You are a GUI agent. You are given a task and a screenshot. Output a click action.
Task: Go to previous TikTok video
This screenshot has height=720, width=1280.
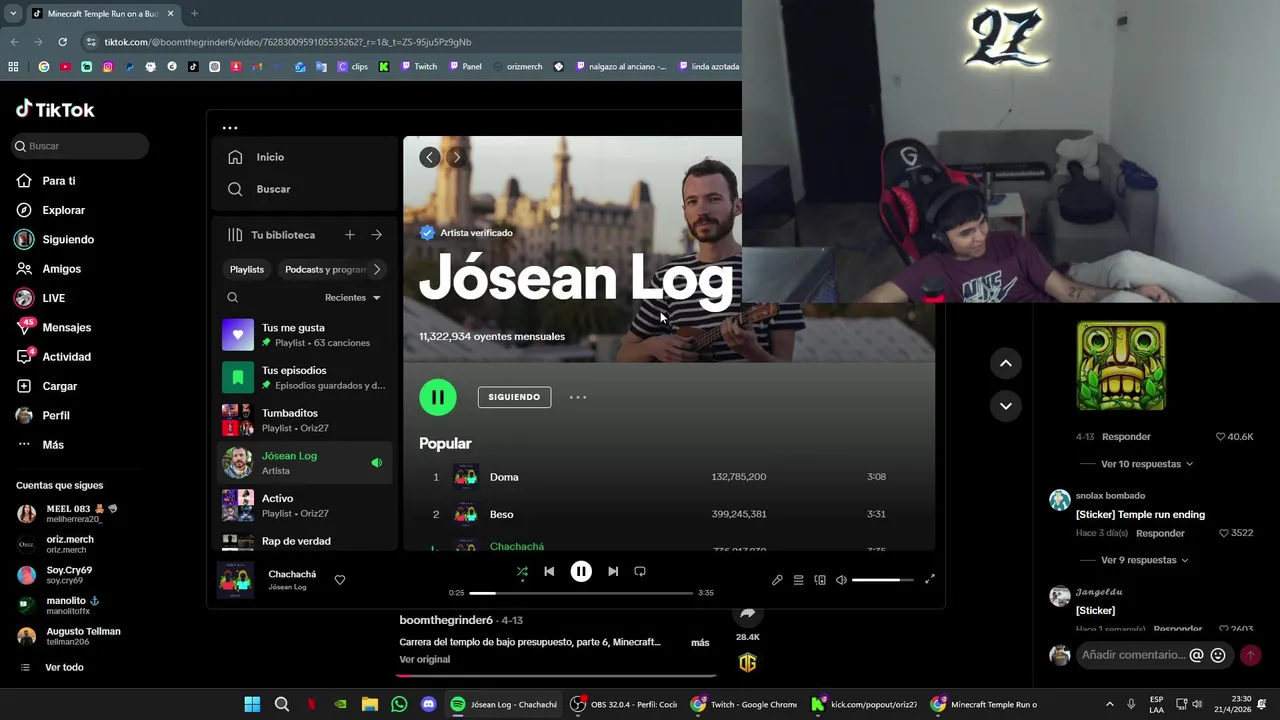pos(1006,363)
